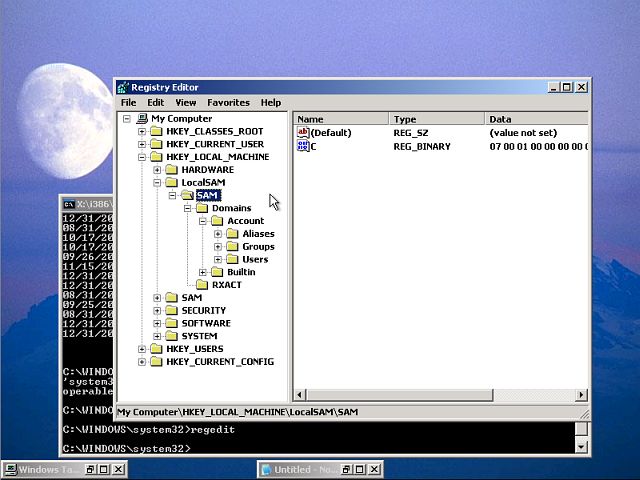
Task: Click the My Computer icon in tree
Action: click(x=142, y=118)
